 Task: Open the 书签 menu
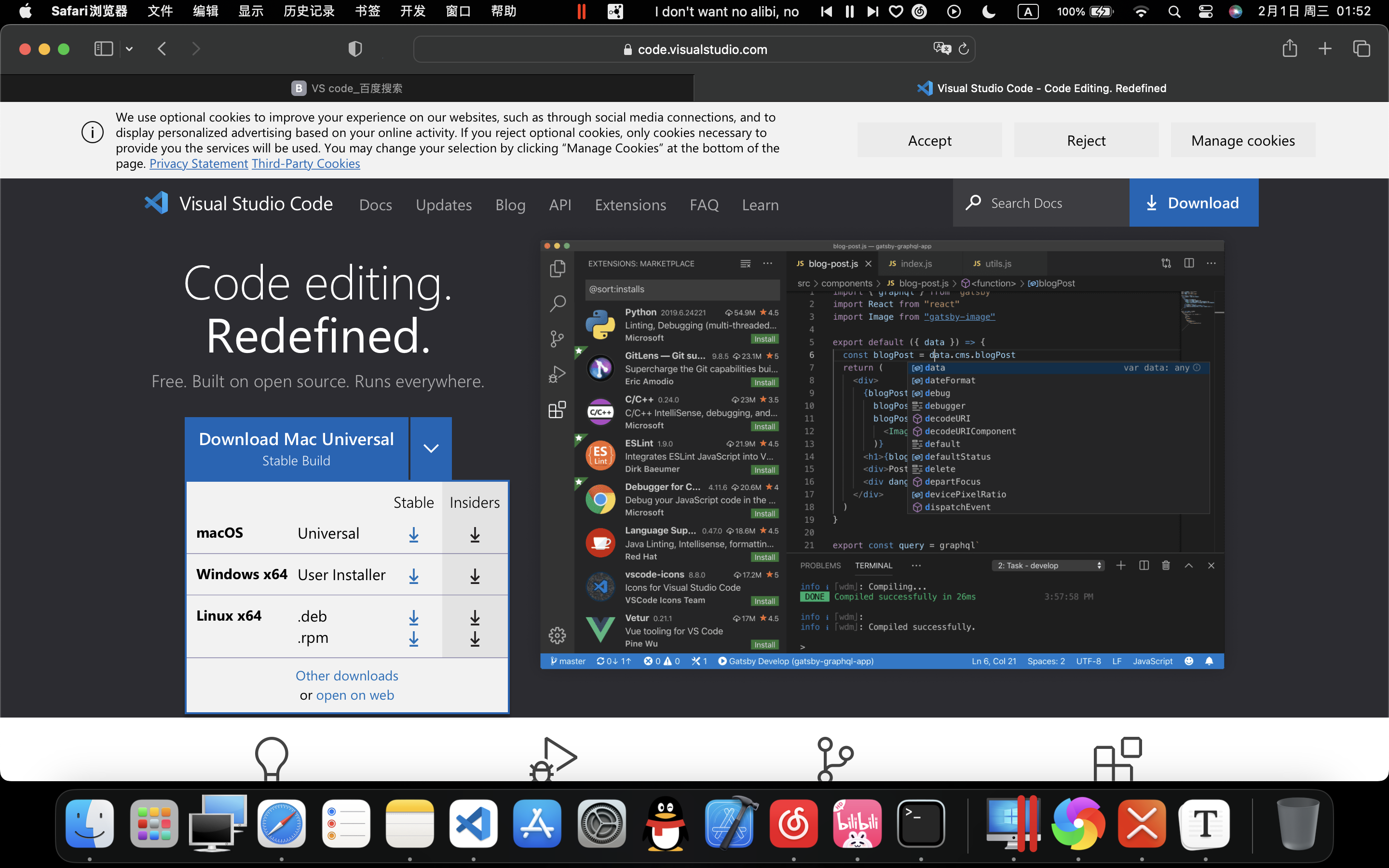pyautogui.click(x=368, y=12)
